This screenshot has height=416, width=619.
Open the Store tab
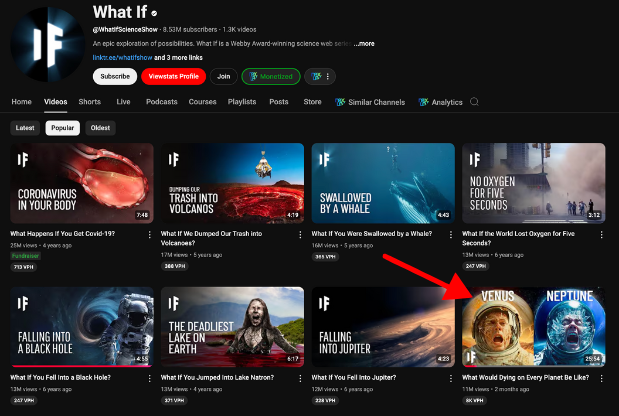click(x=312, y=102)
